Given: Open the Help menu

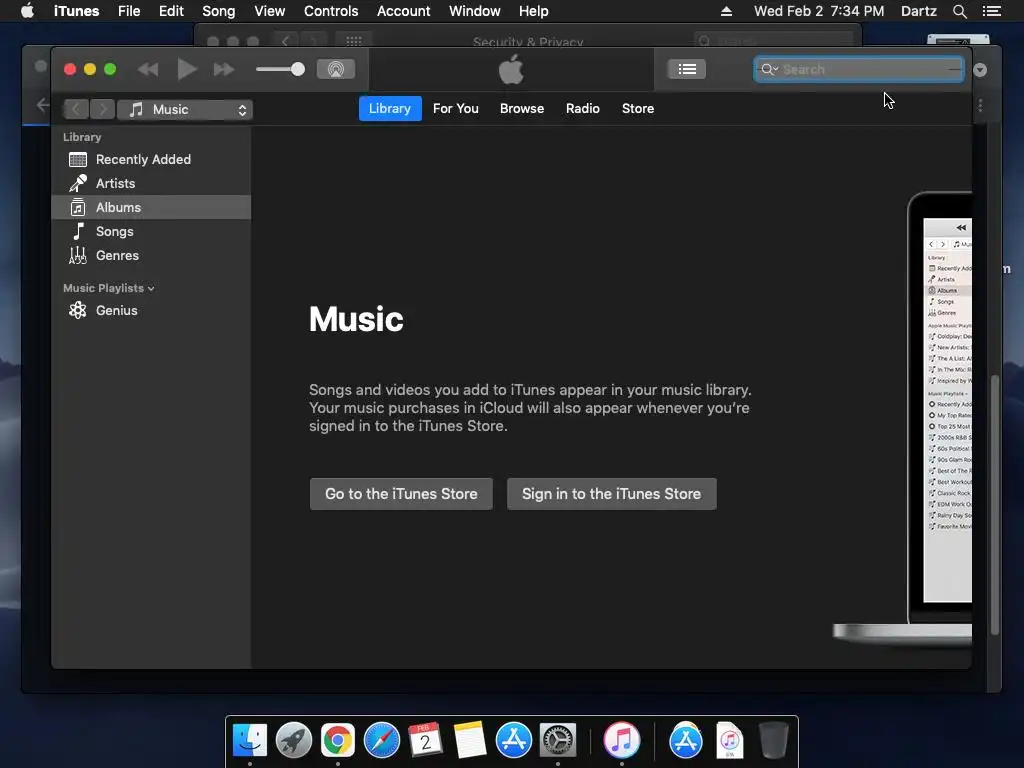Looking at the screenshot, I should point(534,11).
